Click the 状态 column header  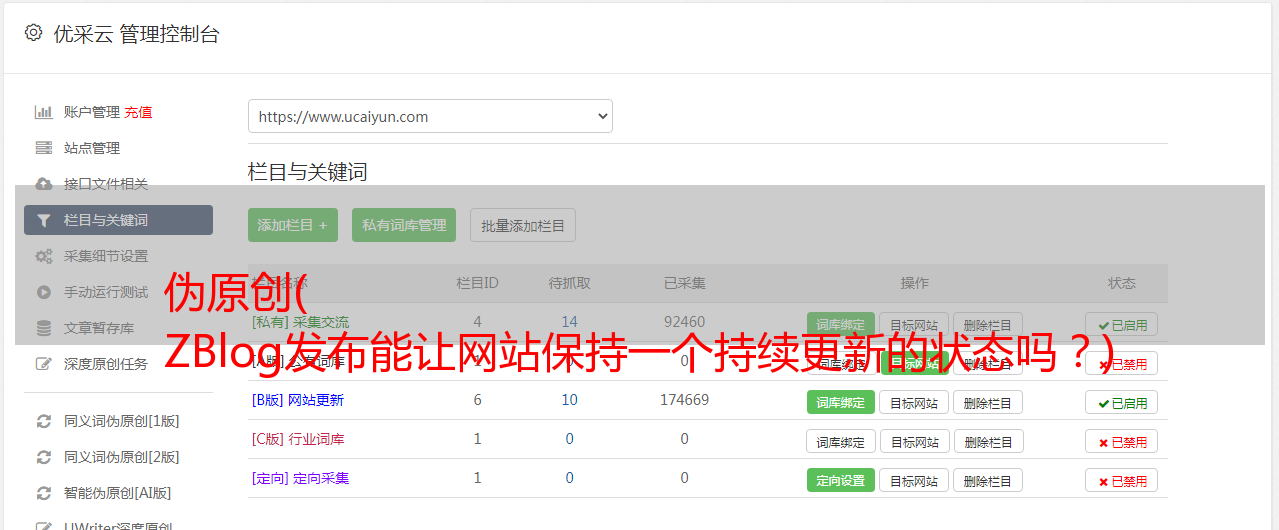(1122, 283)
